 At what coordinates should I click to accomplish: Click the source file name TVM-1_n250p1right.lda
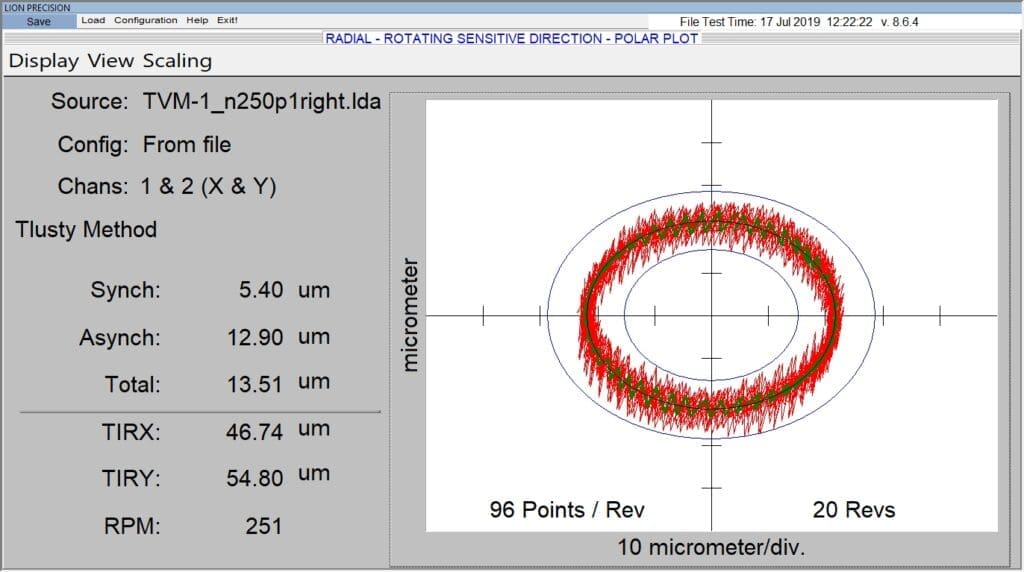[x=262, y=102]
